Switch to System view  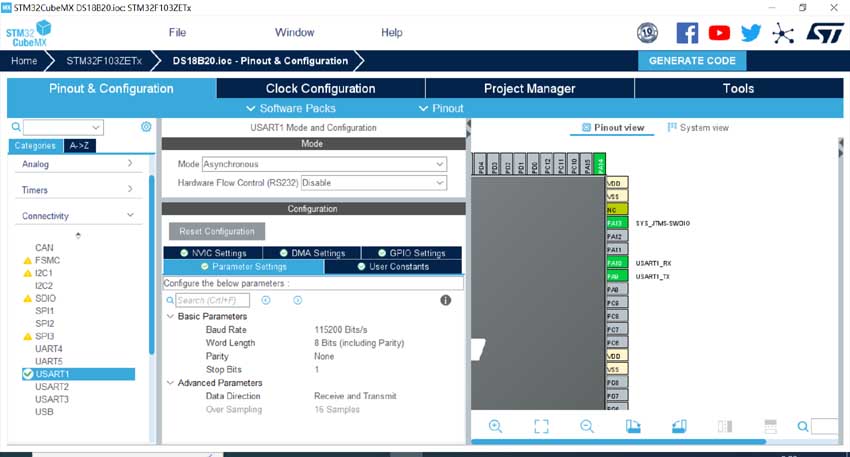click(698, 128)
